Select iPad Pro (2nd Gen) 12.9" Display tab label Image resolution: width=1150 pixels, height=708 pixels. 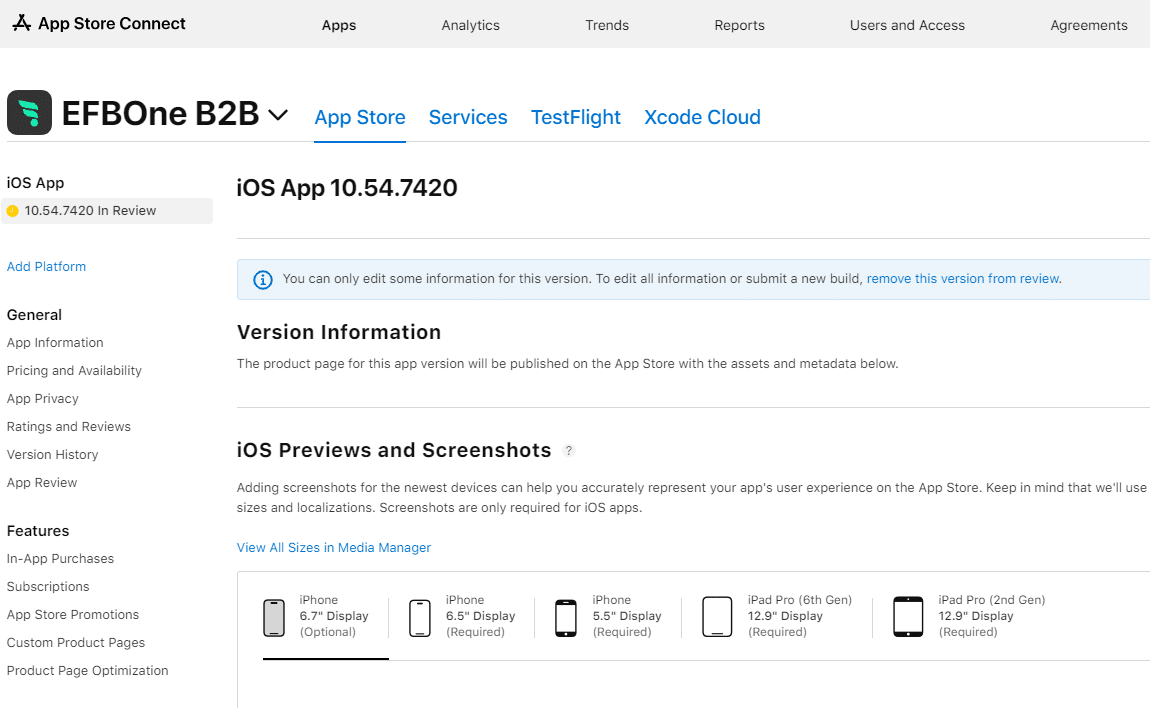(992, 616)
